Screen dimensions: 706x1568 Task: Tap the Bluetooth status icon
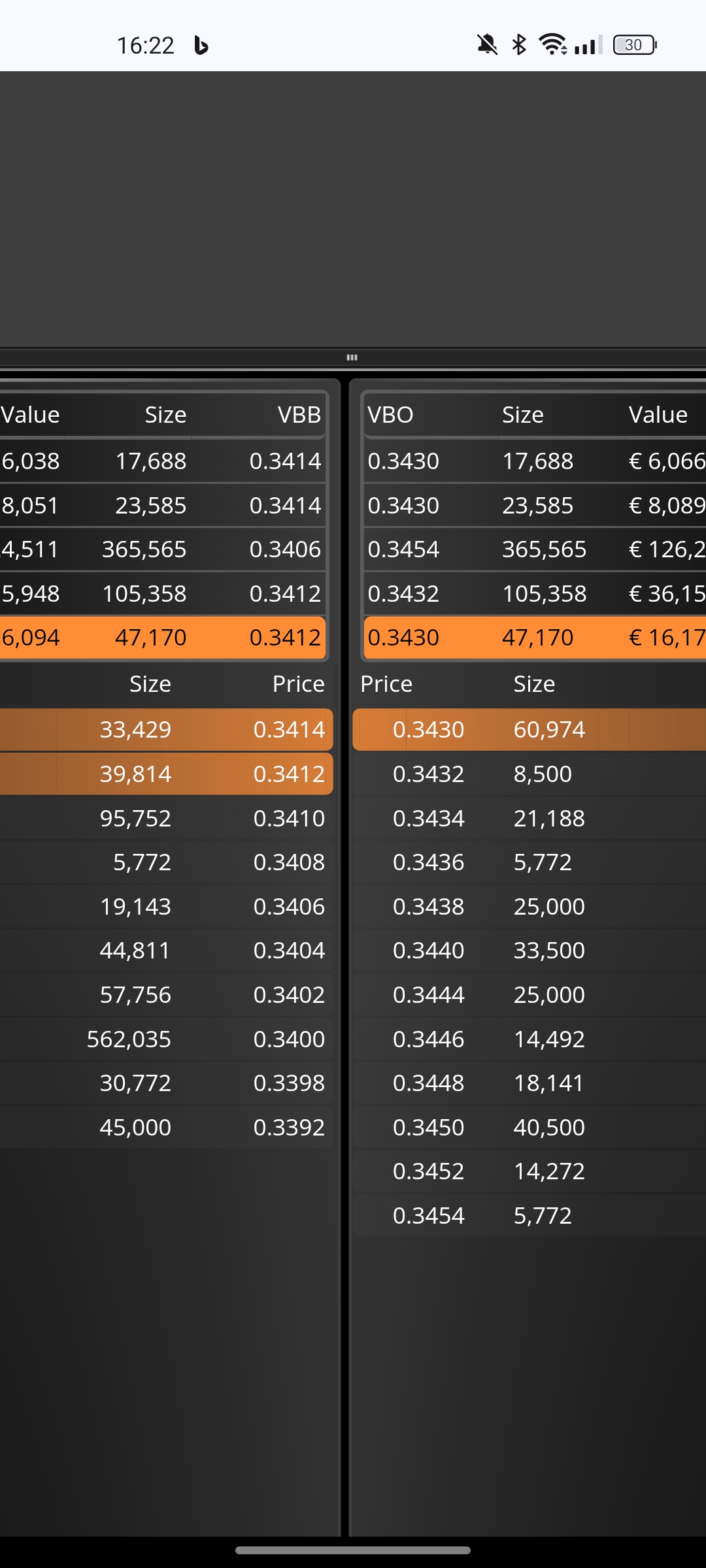coord(519,45)
